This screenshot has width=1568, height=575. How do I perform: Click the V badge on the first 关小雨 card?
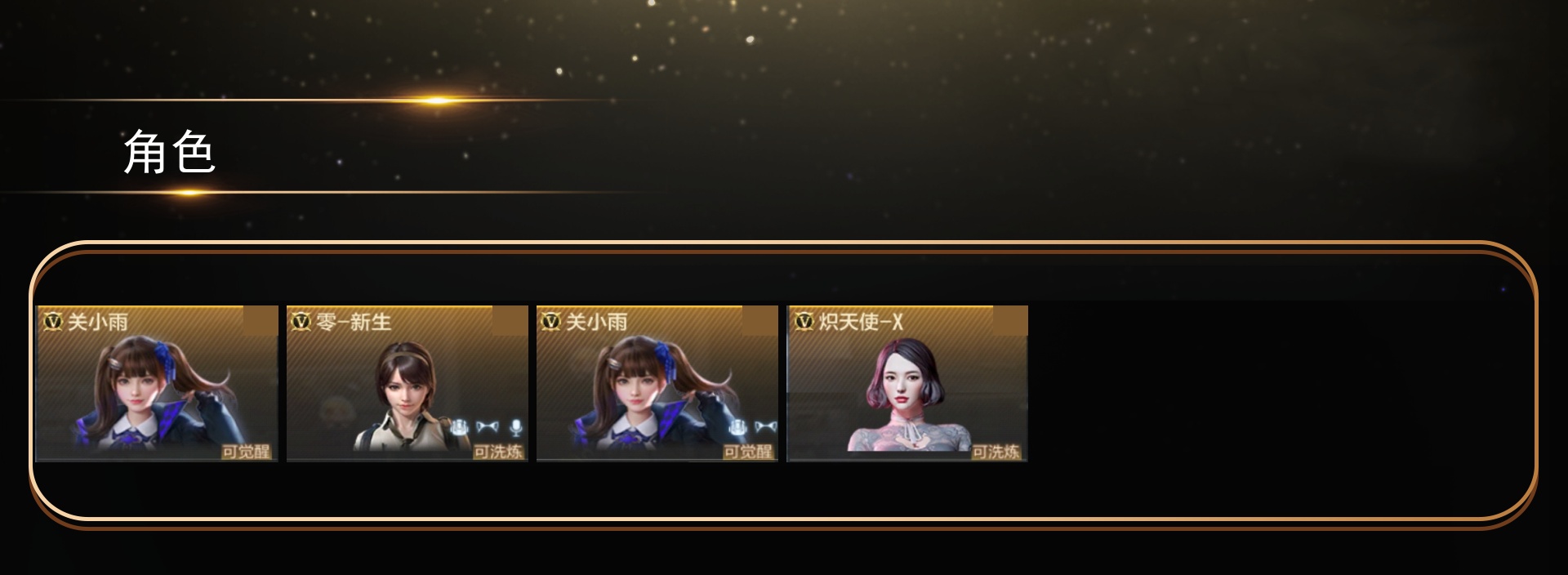click(53, 321)
